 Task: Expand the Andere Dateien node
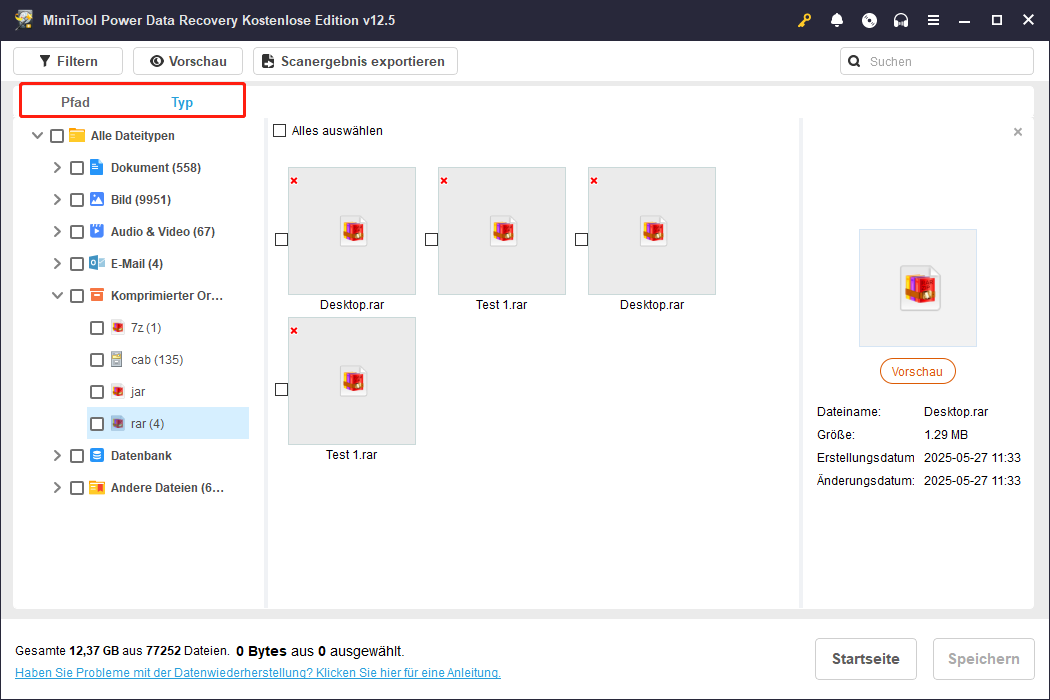57,488
